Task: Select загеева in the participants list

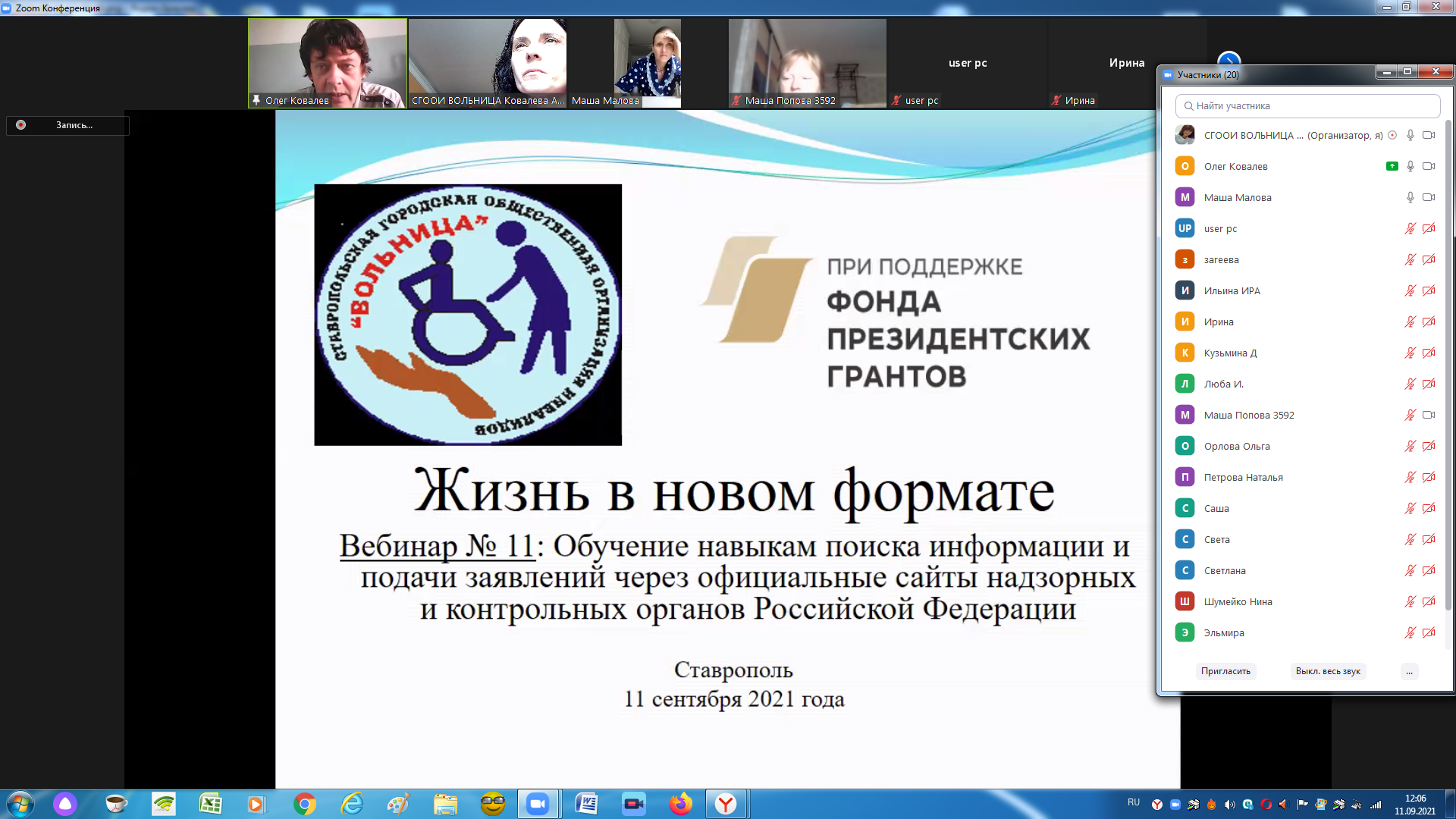Action: [x=1304, y=259]
